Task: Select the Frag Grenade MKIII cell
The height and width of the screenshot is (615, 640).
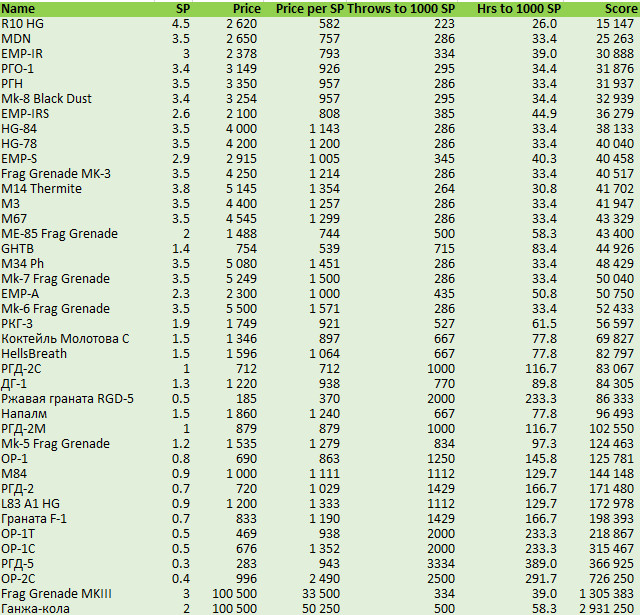Action: (56, 593)
